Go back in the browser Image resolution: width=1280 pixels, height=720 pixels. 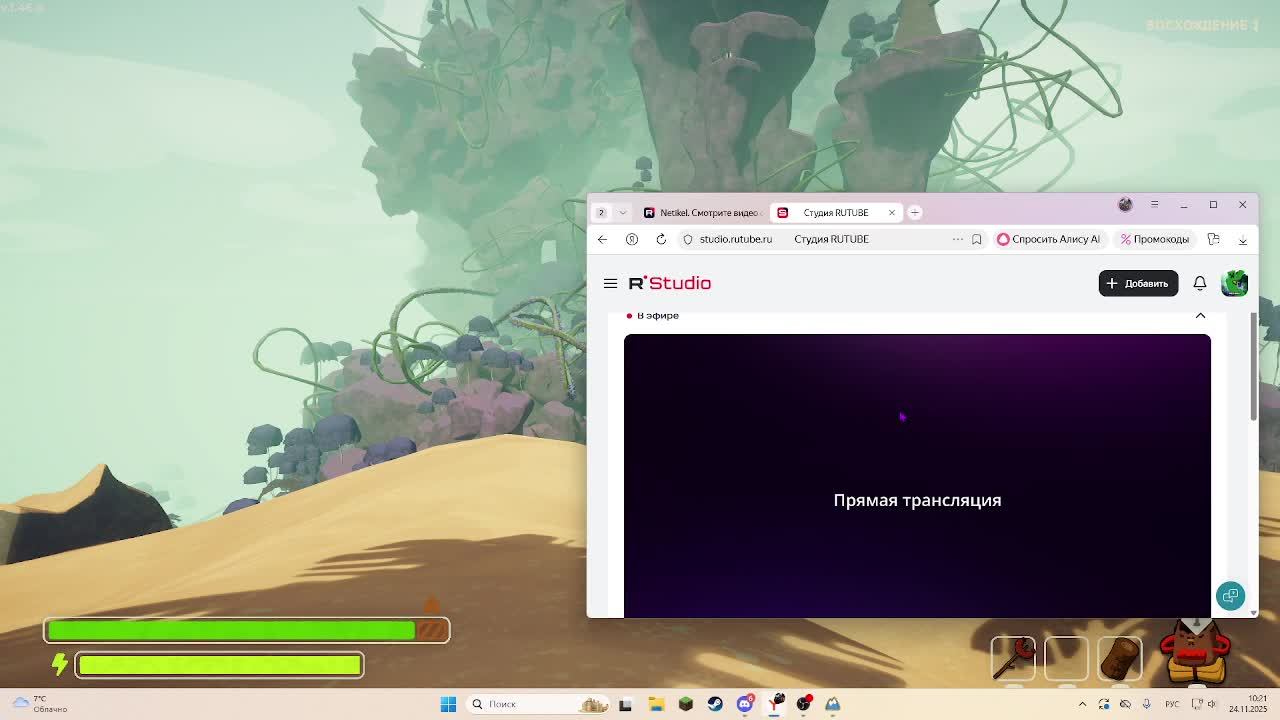(x=602, y=239)
